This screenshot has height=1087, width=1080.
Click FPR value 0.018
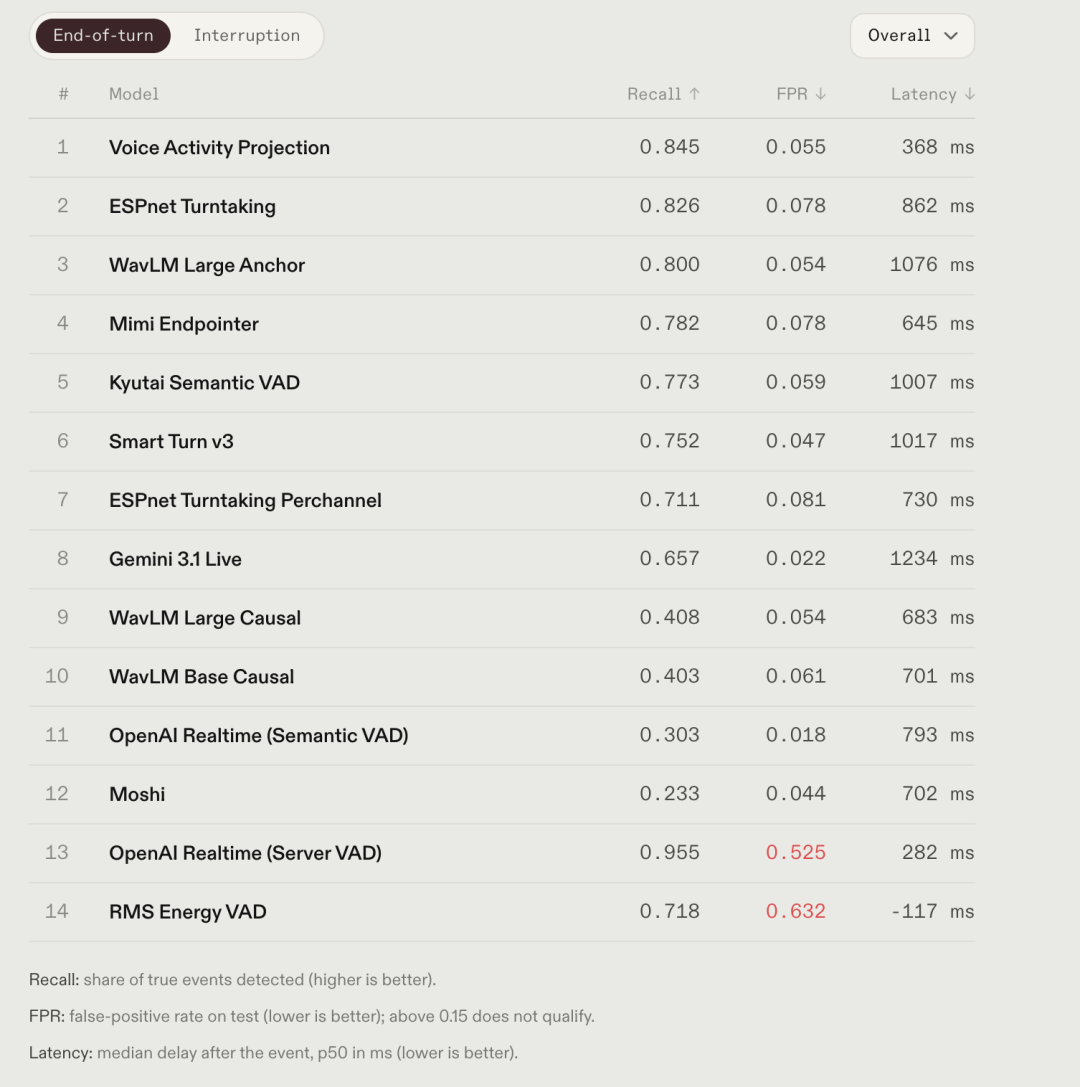pos(796,736)
